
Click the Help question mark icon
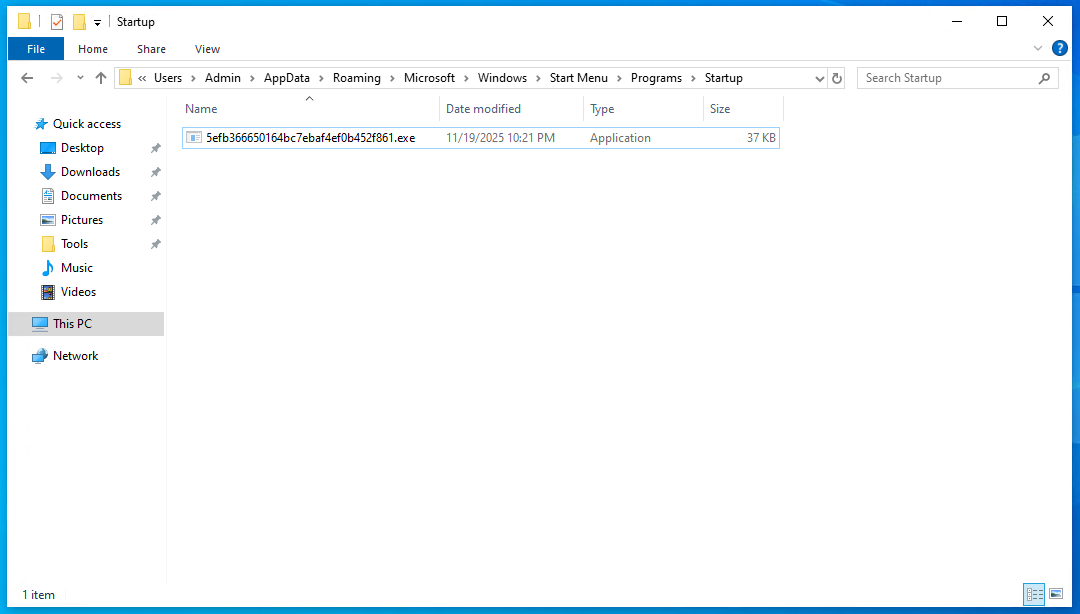[x=1059, y=48]
